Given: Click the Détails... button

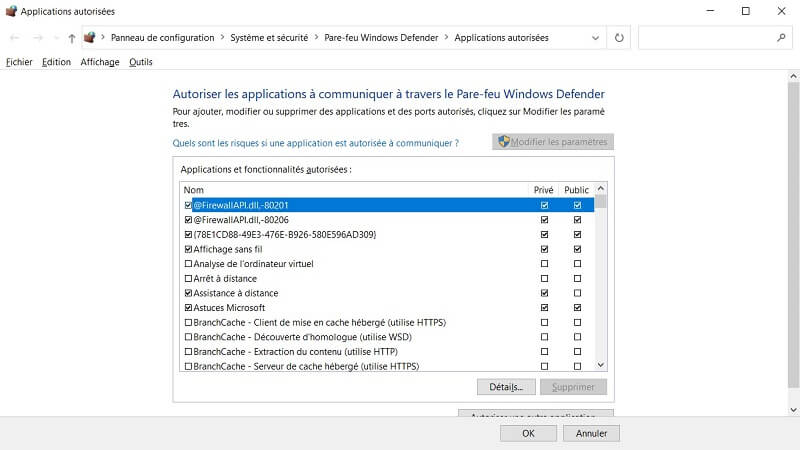Looking at the screenshot, I should click(x=506, y=387).
